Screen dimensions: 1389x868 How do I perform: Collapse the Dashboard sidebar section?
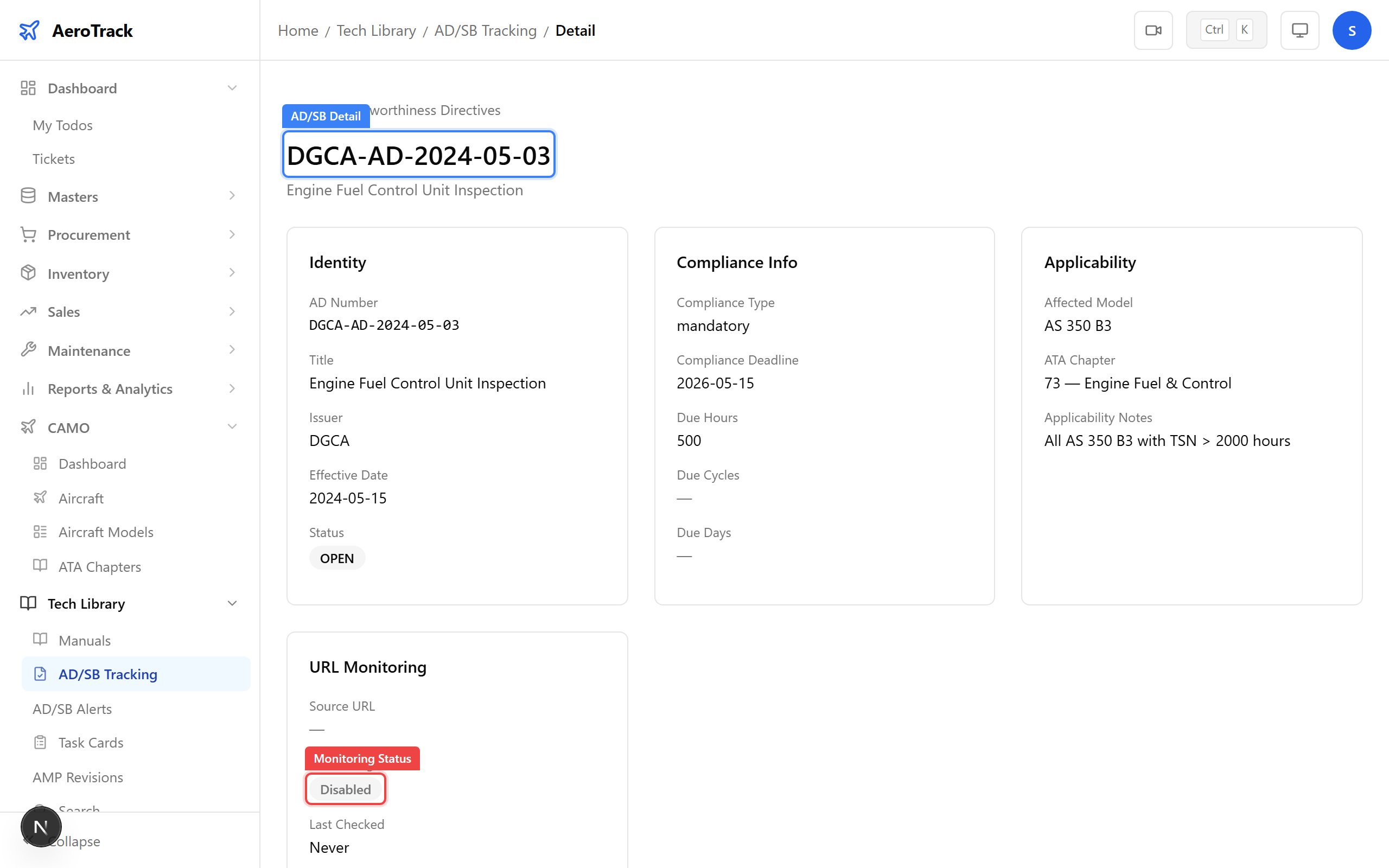coord(232,87)
